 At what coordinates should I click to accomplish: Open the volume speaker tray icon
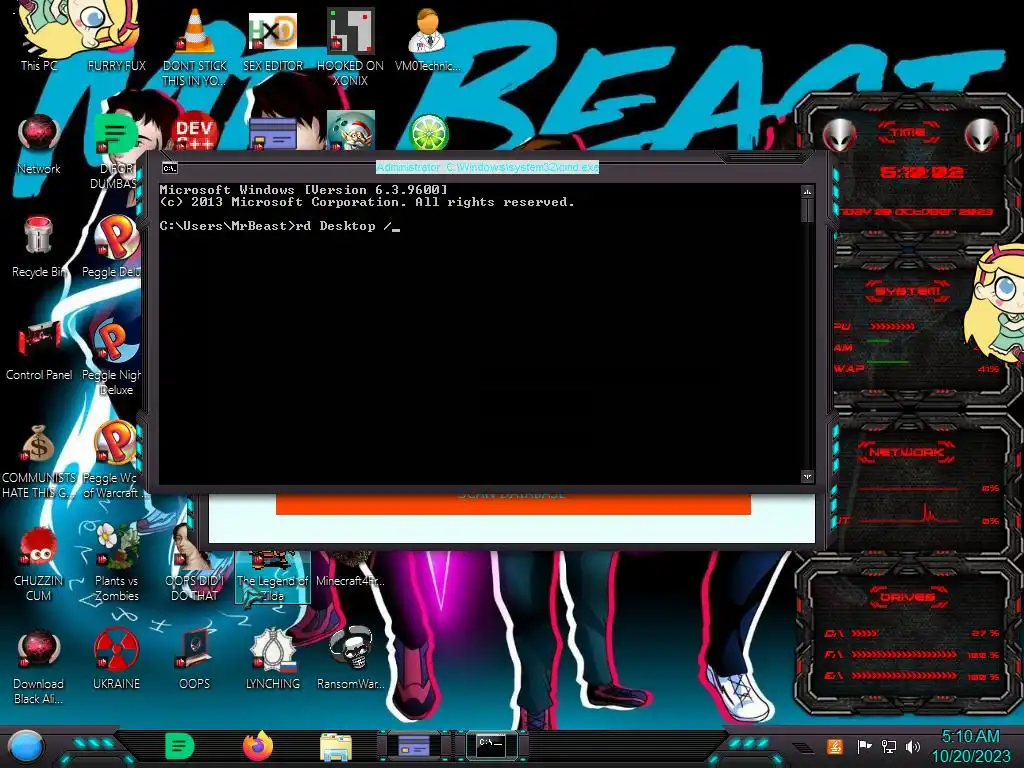tap(913, 746)
